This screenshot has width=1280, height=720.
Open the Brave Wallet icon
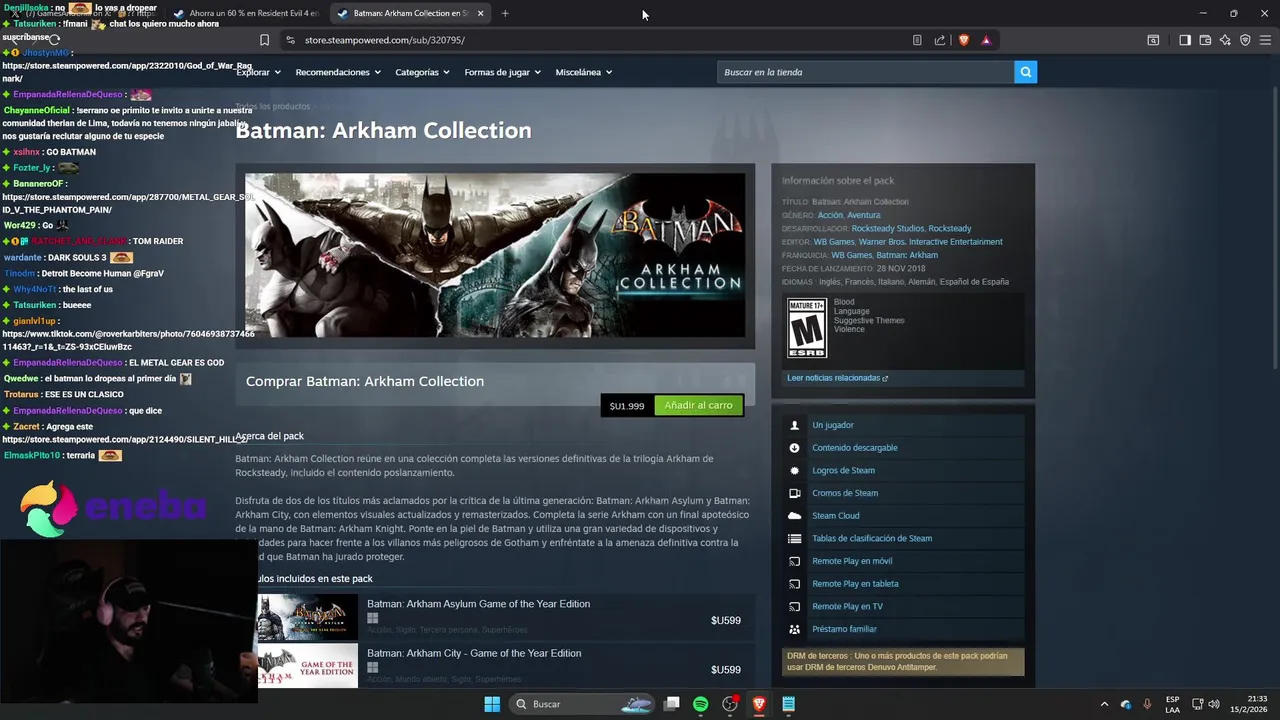pos(1205,40)
